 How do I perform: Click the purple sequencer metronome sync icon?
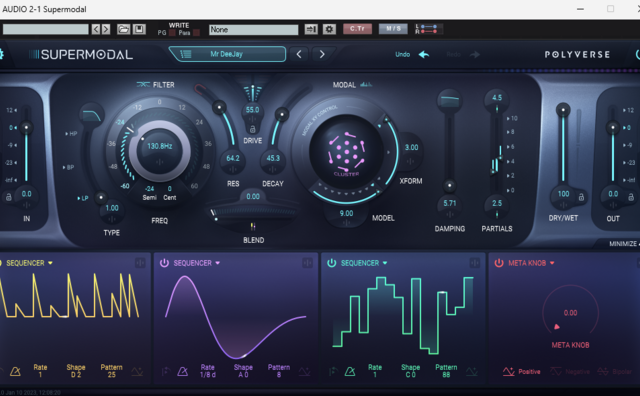pyautogui.click(x=182, y=372)
